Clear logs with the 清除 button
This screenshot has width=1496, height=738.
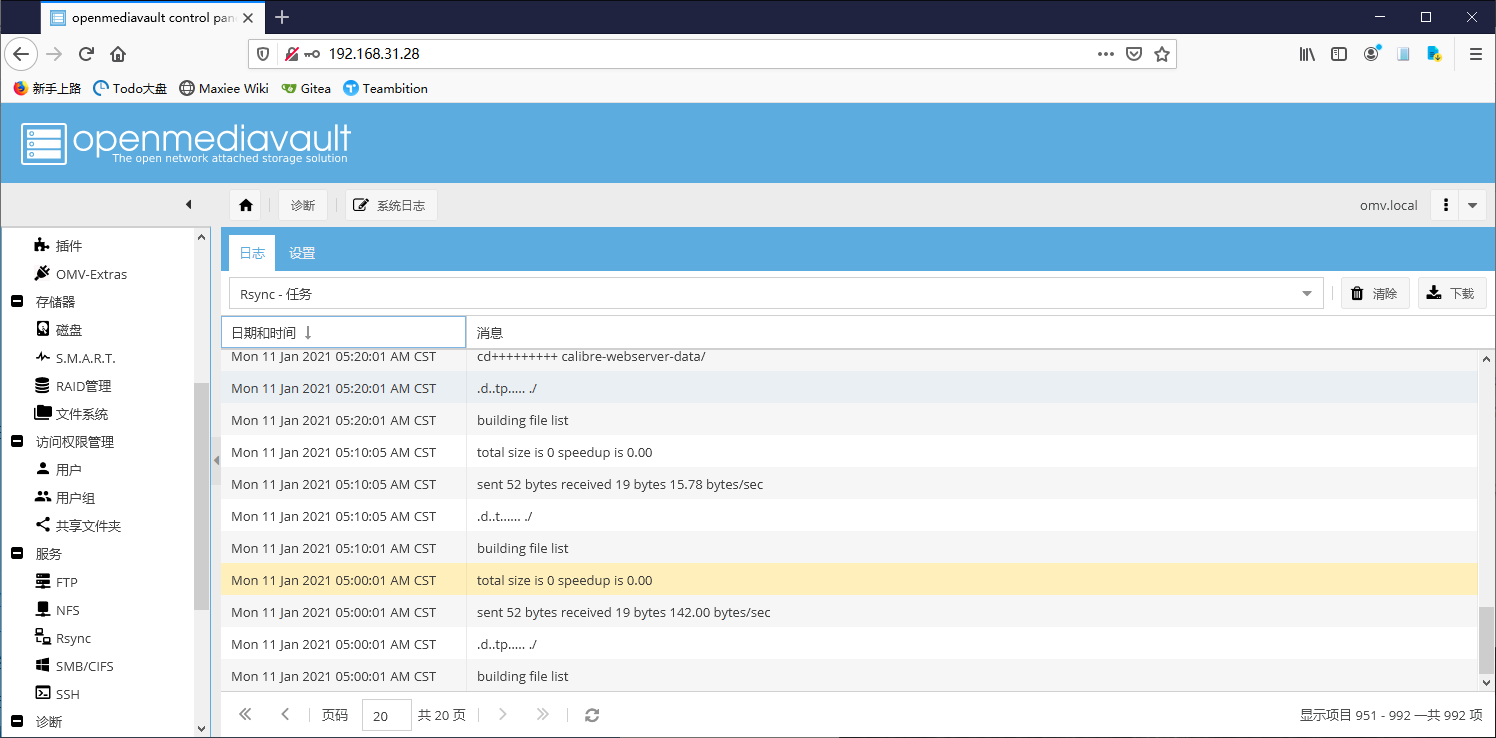tap(1375, 292)
